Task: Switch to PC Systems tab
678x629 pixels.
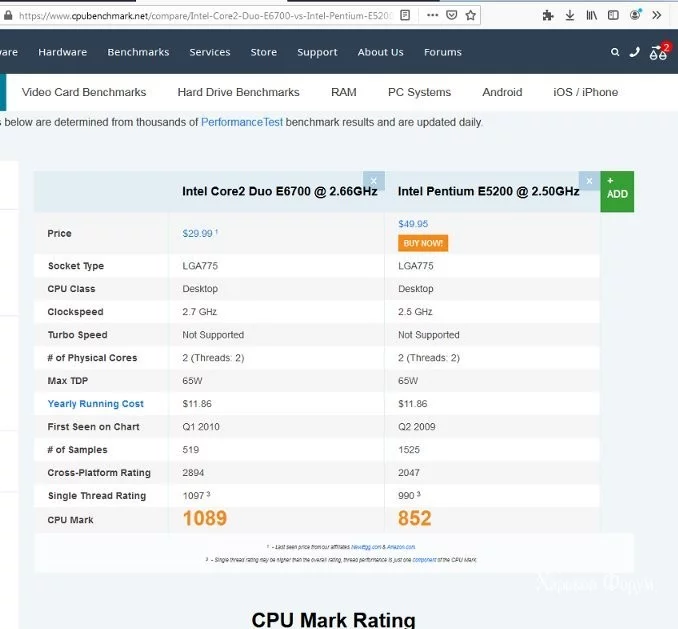Action: tap(419, 92)
